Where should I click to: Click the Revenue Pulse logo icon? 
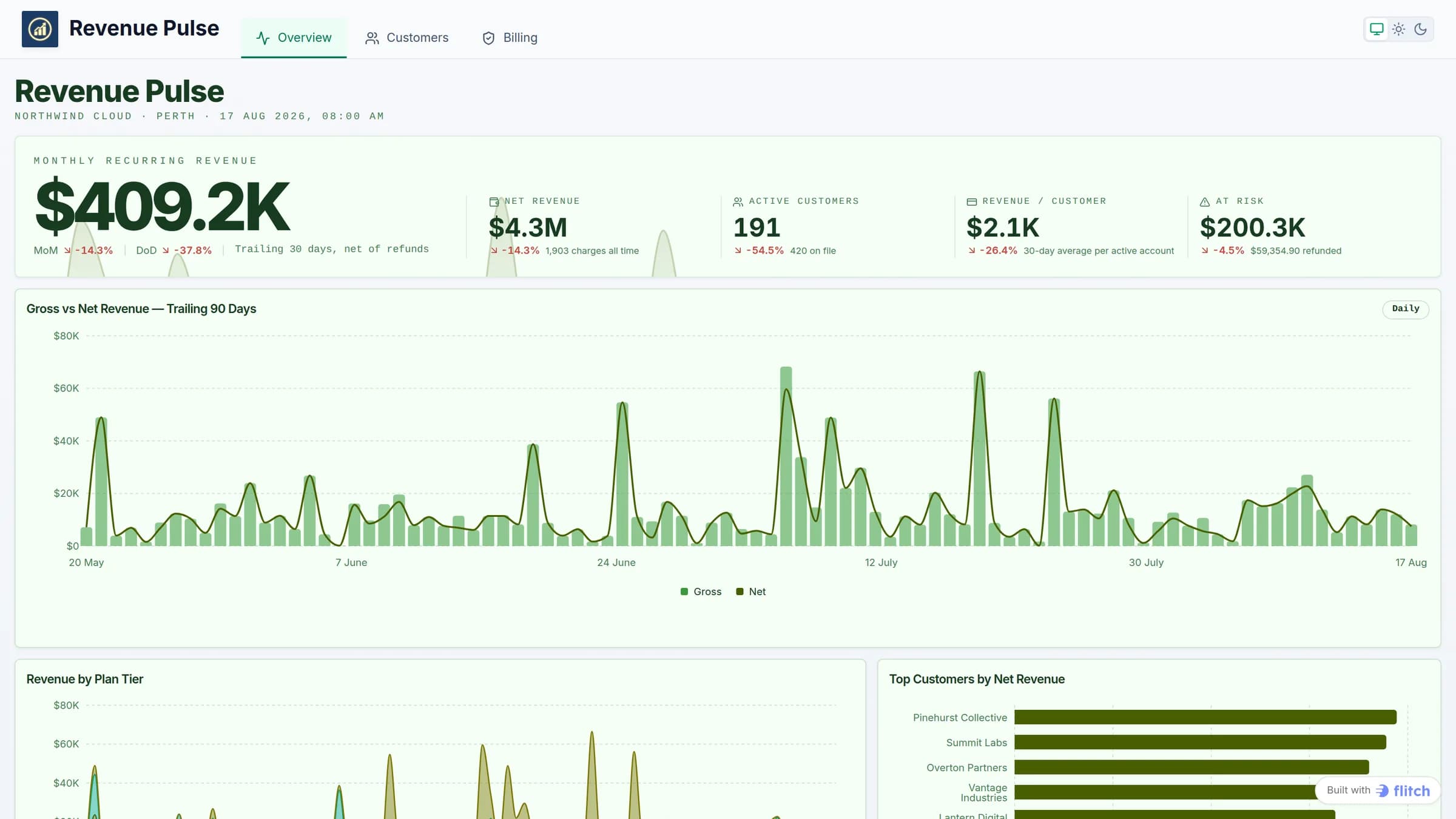[x=40, y=29]
